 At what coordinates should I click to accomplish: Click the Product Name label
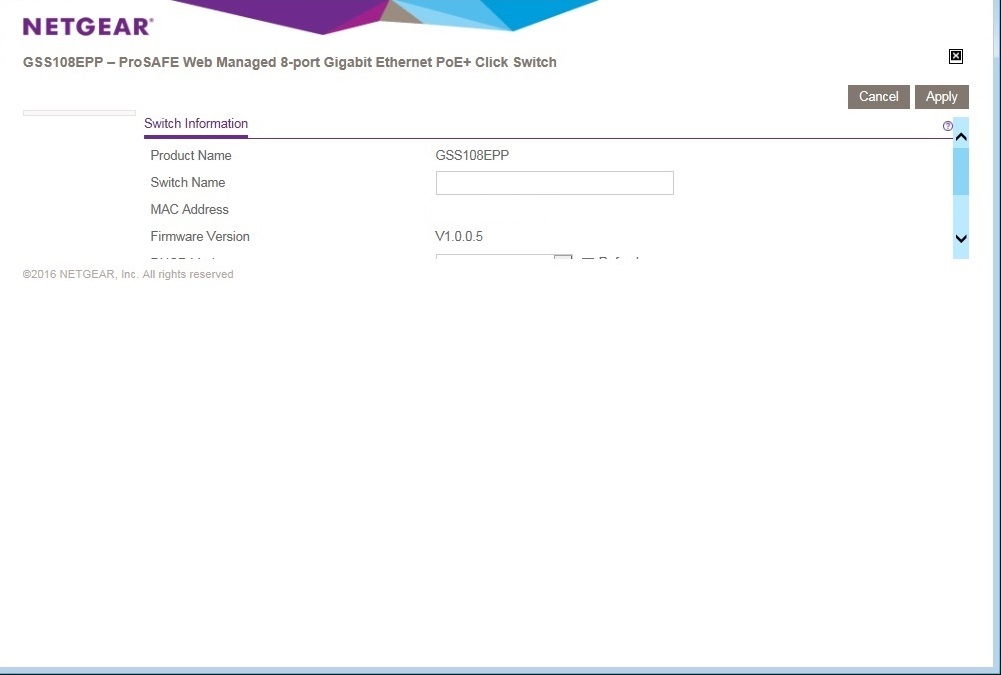tap(191, 155)
